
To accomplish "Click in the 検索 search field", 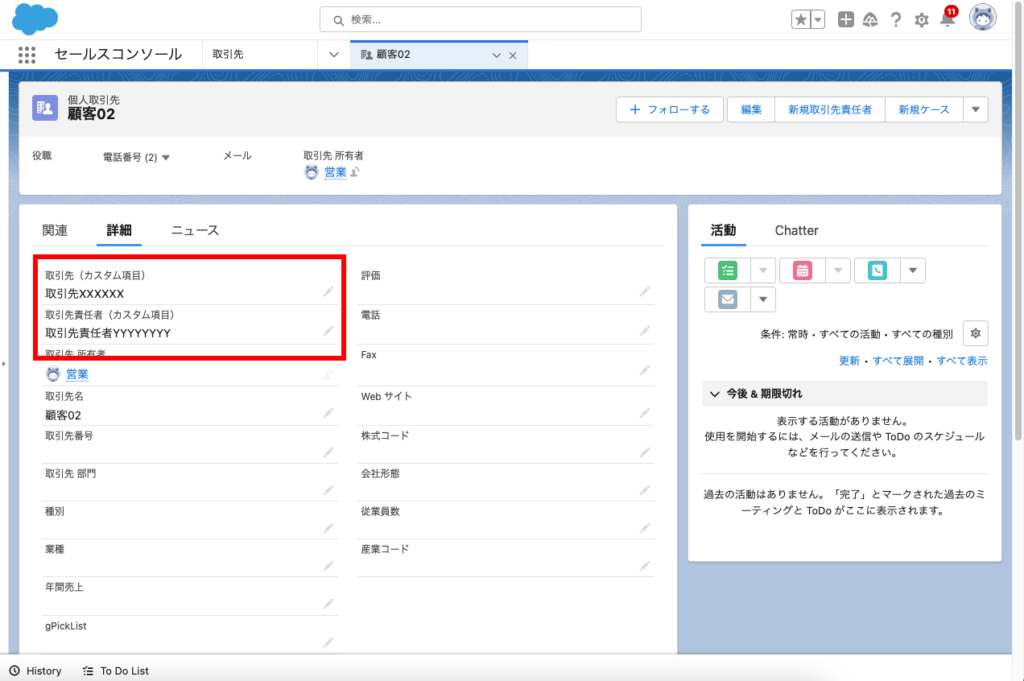I will click(480, 20).
